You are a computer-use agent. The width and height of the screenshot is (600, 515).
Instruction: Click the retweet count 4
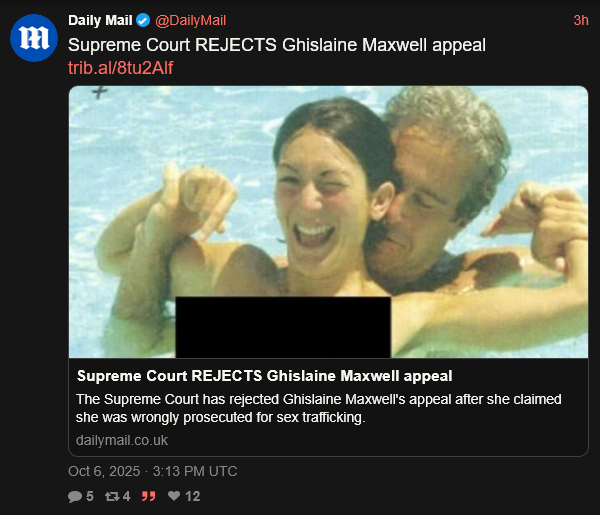pos(126,497)
